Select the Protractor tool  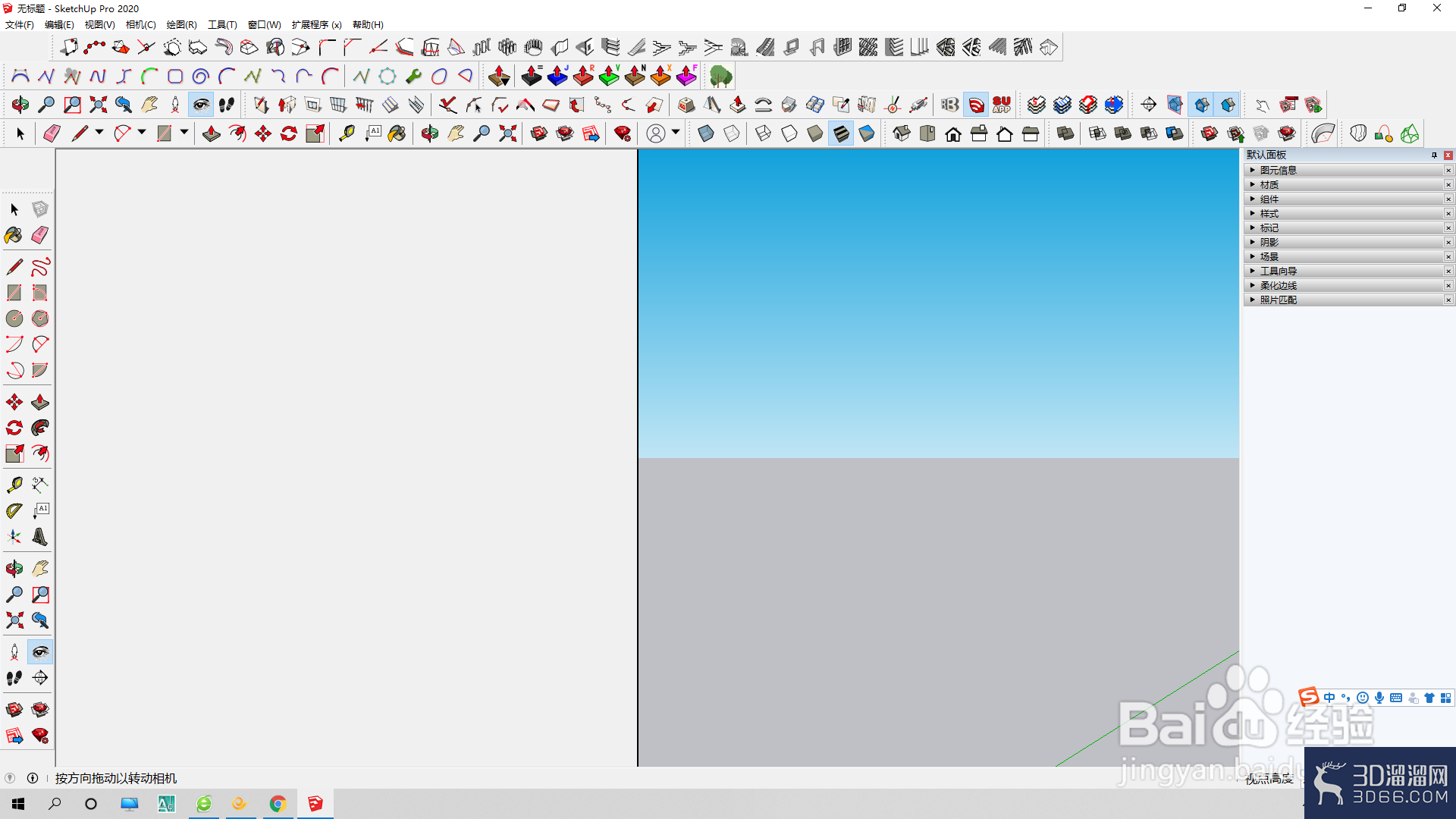[14, 511]
